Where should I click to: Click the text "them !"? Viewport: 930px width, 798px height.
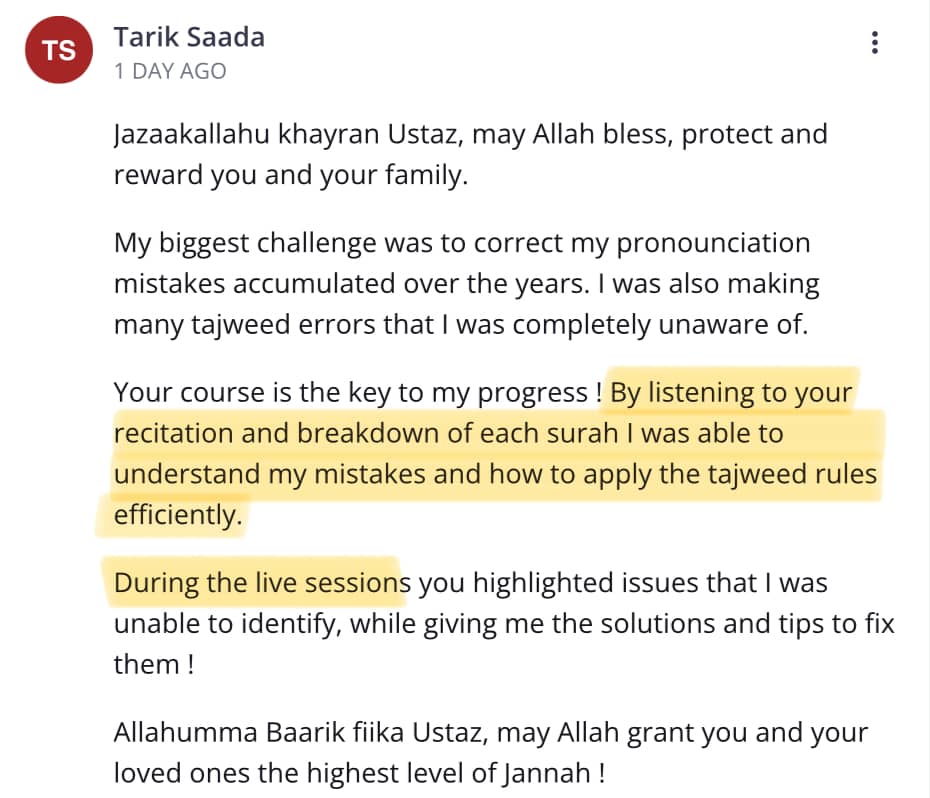[153, 664]
